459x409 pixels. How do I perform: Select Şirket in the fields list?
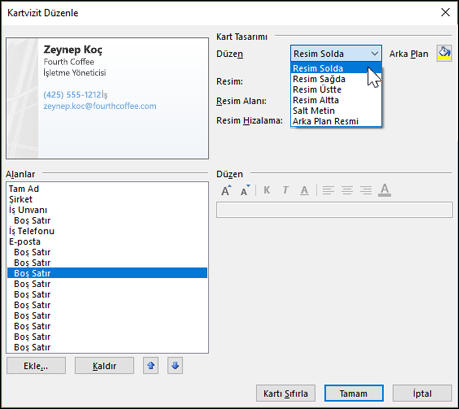coord(107,199)
